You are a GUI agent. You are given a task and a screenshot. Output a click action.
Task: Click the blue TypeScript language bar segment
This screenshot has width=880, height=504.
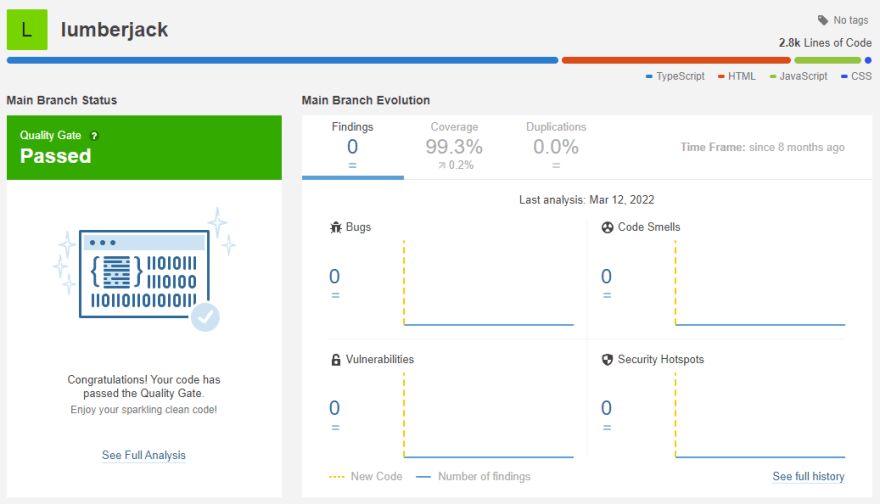pos(282,60)
